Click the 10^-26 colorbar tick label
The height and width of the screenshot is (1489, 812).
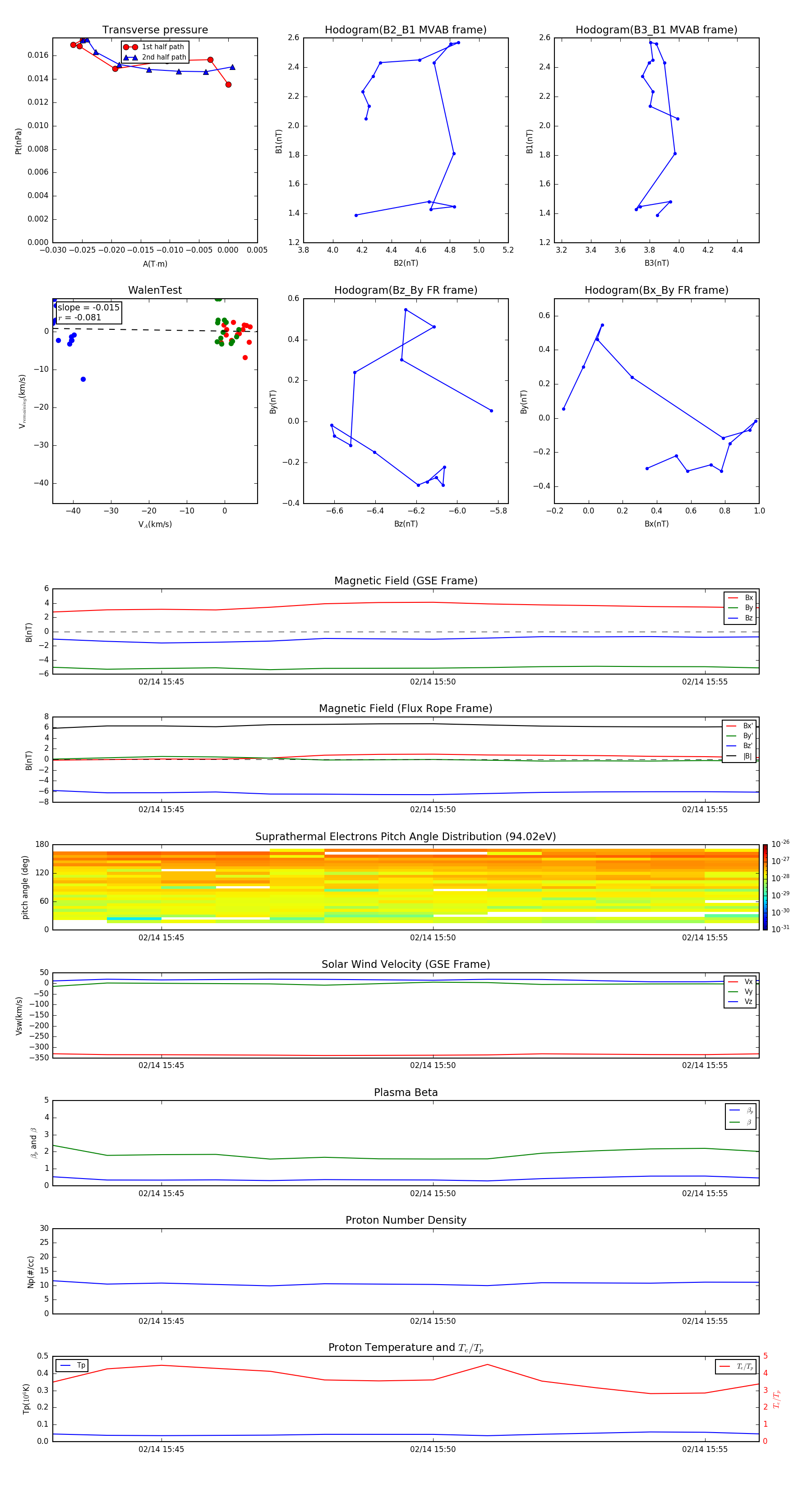point(780,844)
